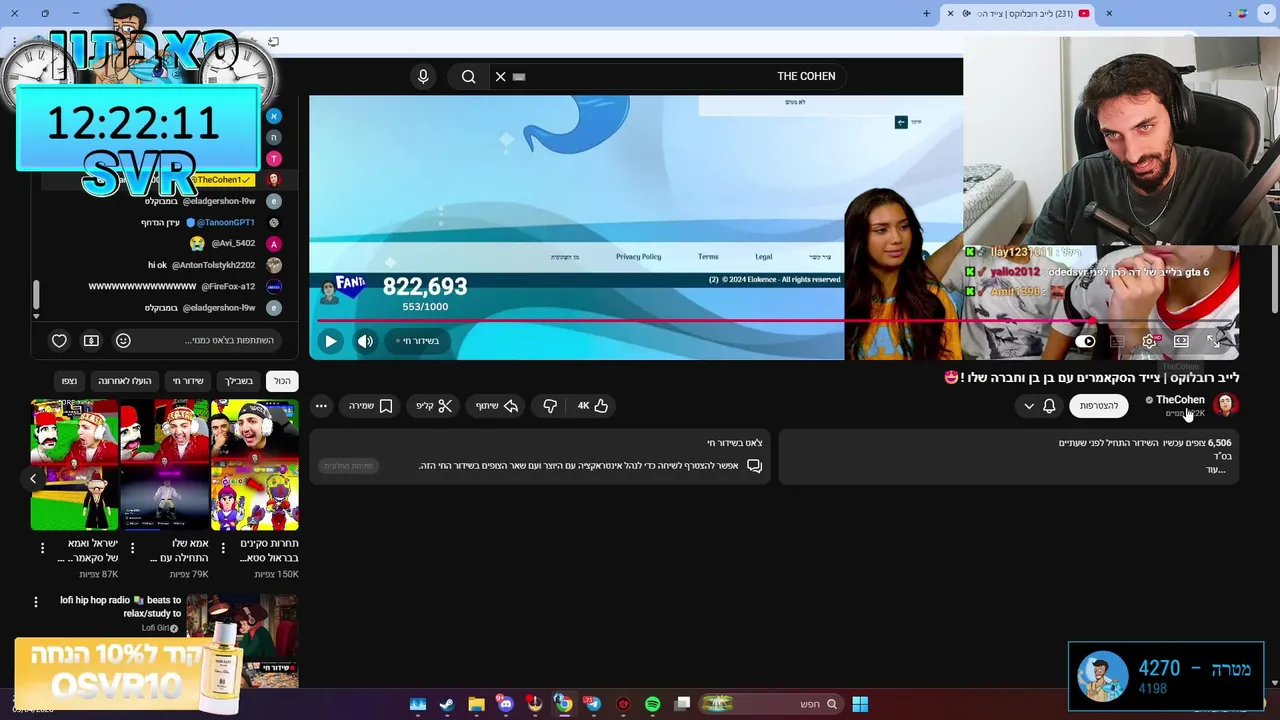Viewport: 1280px width, 720px height.
Task: Click the Super Chat dollar icon
Action: [91, 341]
